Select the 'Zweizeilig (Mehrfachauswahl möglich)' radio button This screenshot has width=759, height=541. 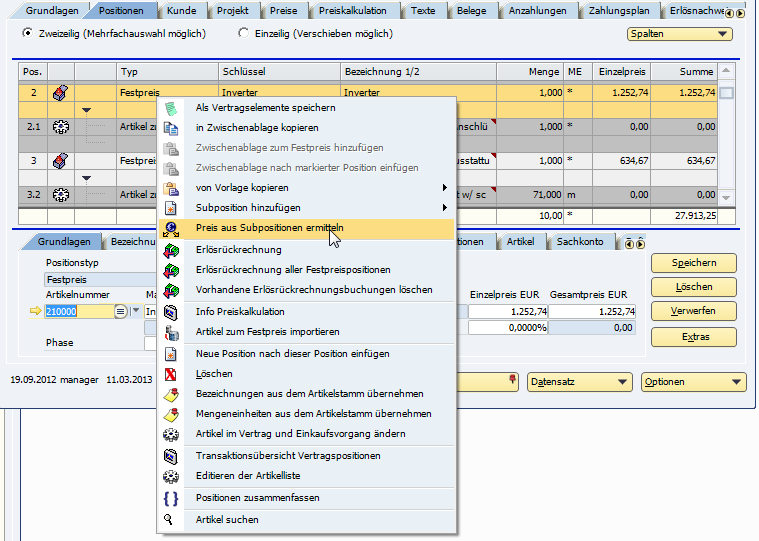point(28,33)
